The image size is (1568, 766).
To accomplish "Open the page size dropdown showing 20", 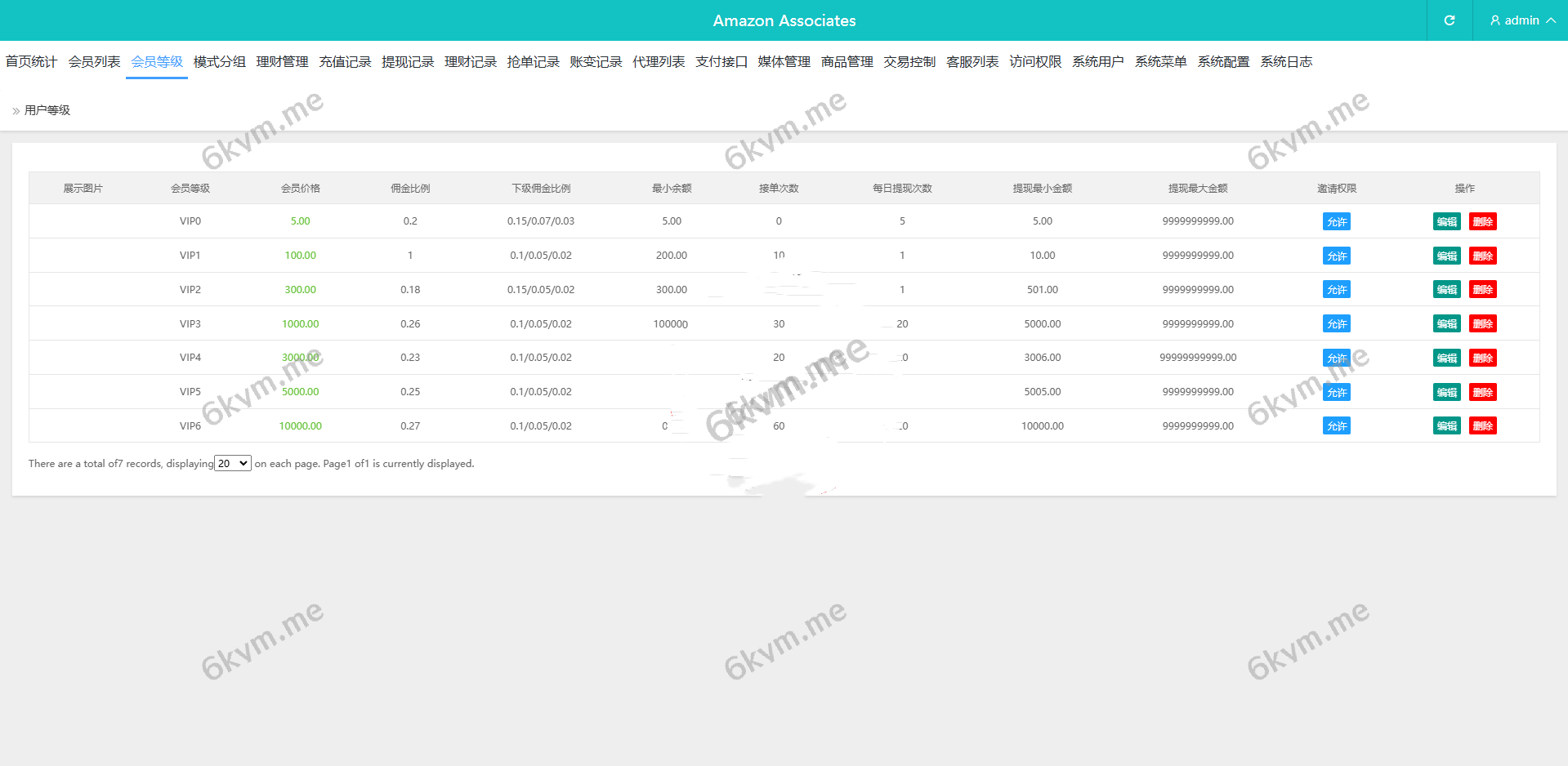I will 233,464.
